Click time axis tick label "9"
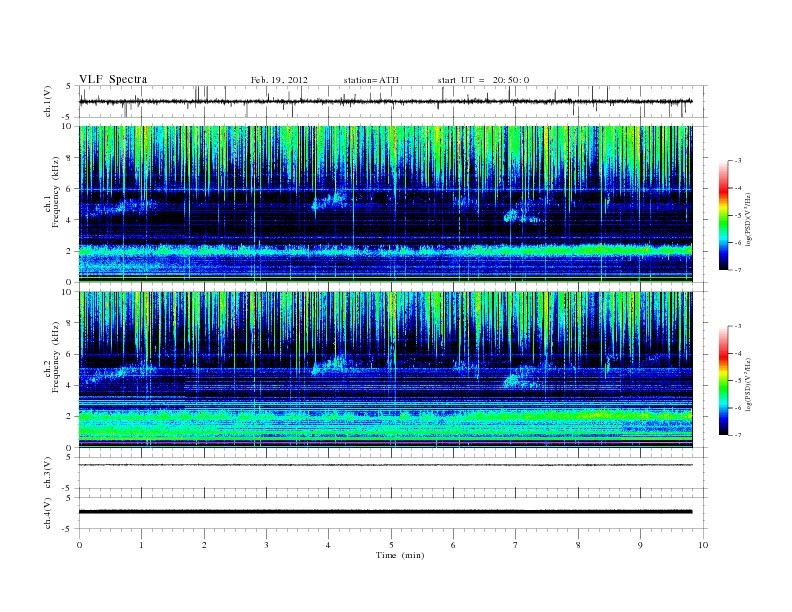This screenshot has height=612, width=792. point(640,545)
